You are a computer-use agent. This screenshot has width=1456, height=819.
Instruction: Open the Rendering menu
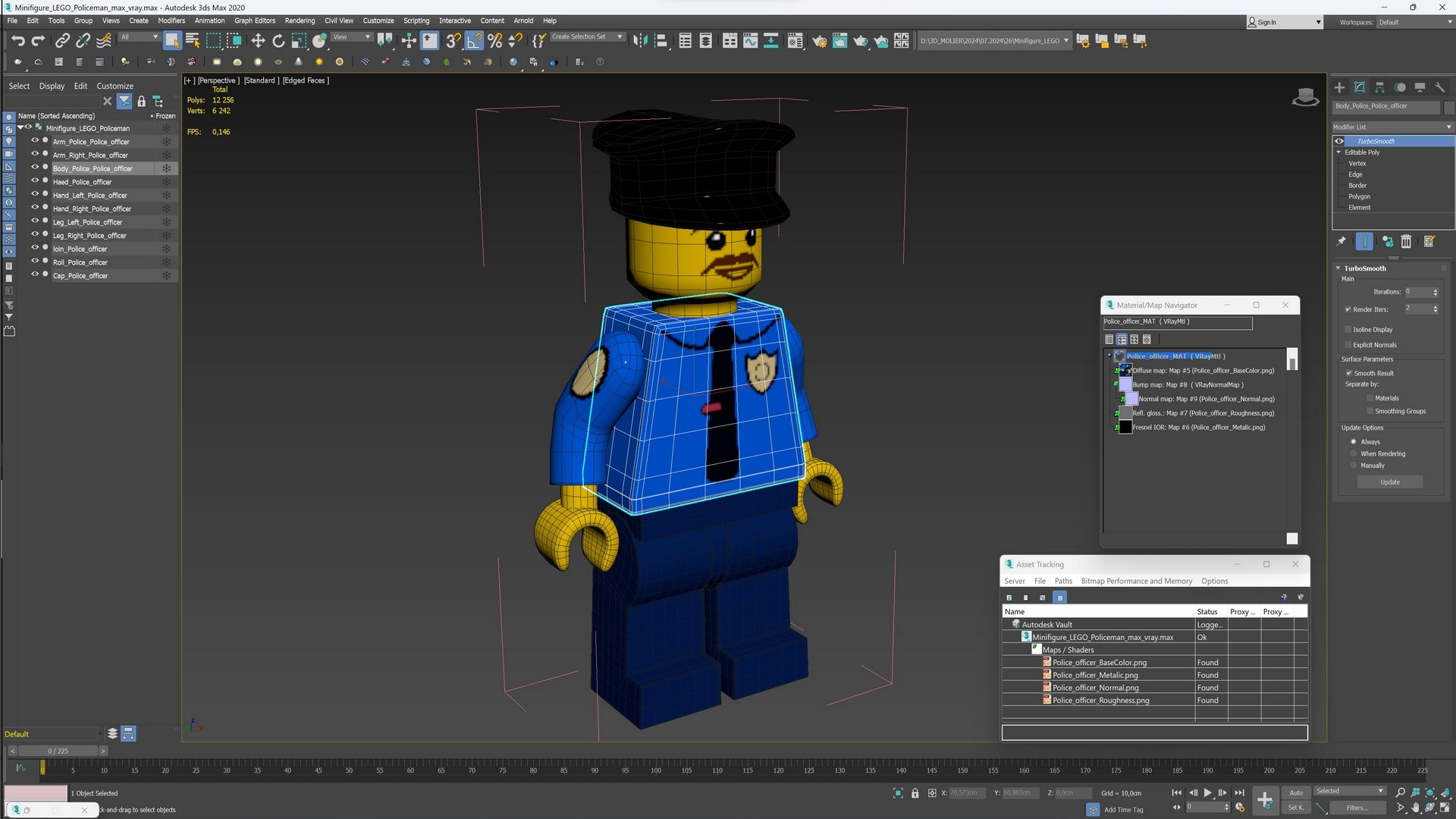tap(300, 20)
